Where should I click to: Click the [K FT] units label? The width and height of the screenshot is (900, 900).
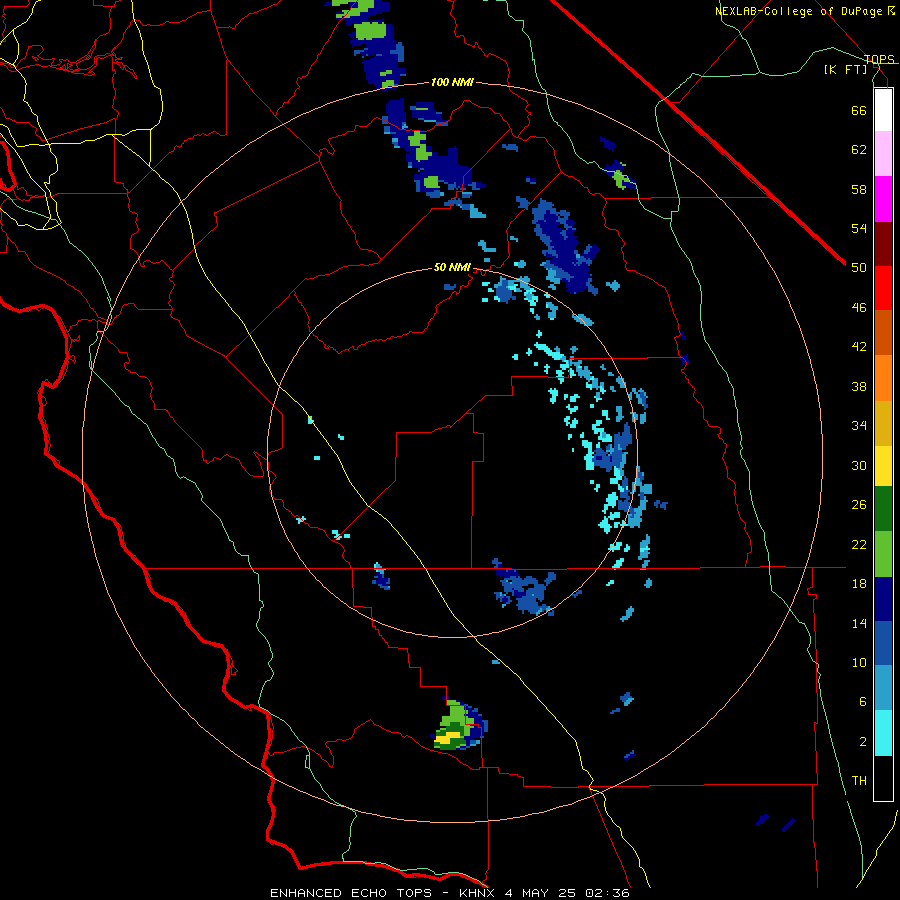click(x=845, y=69)
